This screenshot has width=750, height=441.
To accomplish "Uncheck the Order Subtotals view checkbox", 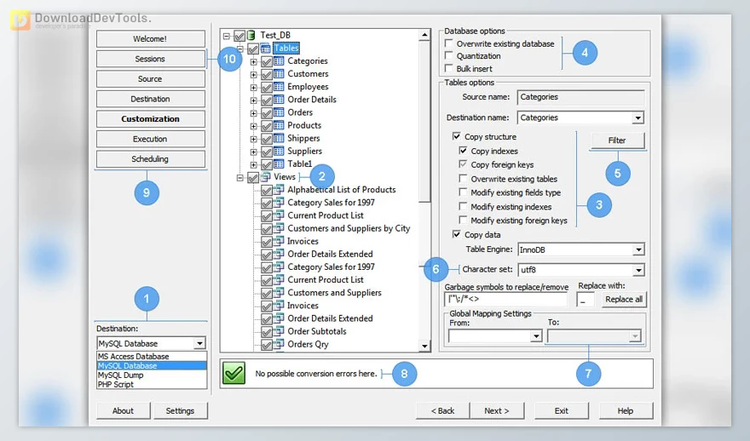I will (x=266, y=331).
